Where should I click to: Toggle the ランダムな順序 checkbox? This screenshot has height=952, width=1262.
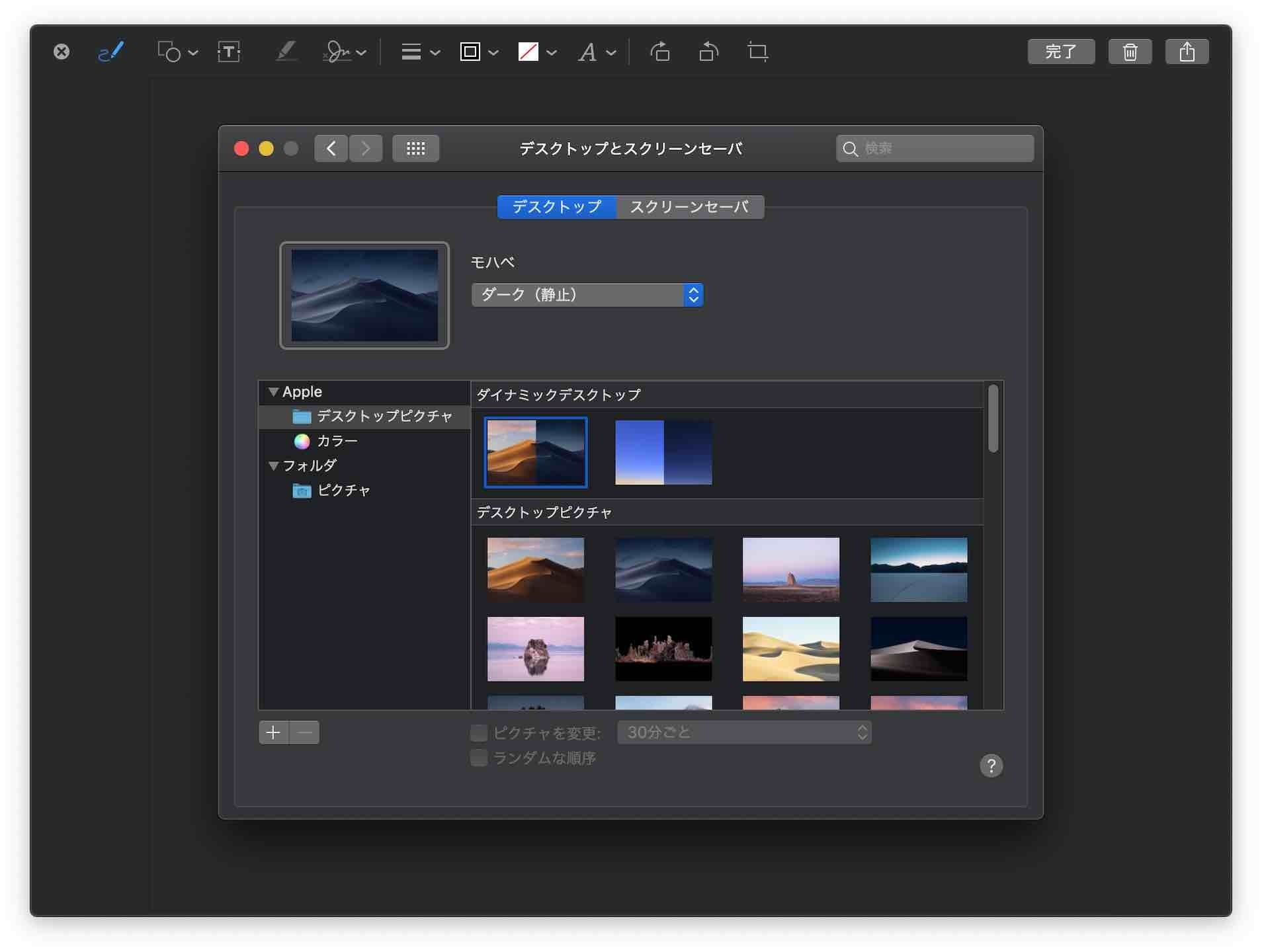tap(479, 758)
